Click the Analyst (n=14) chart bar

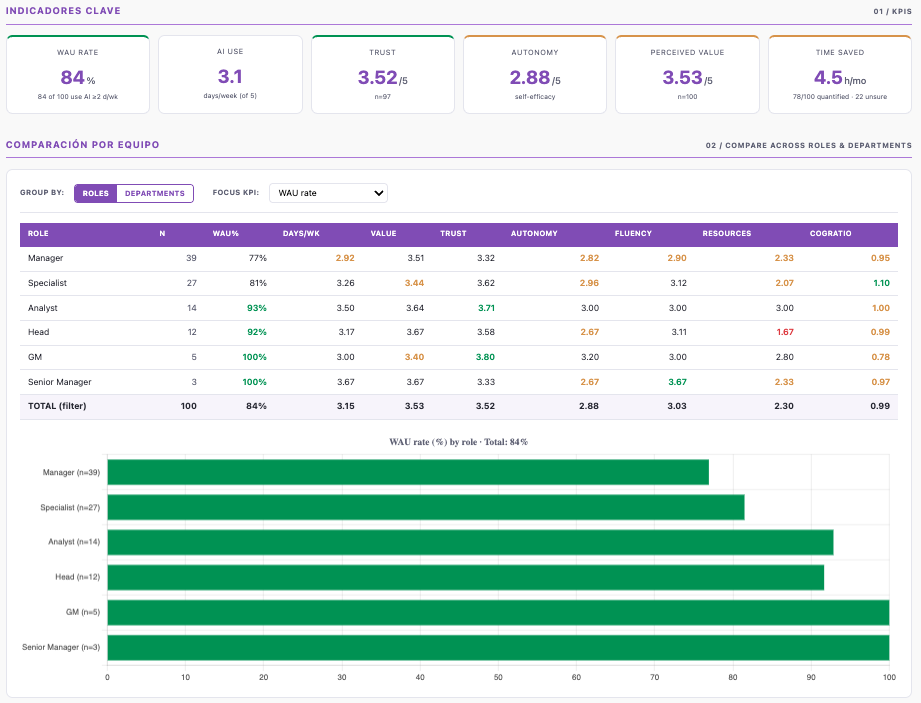point(470,542)
